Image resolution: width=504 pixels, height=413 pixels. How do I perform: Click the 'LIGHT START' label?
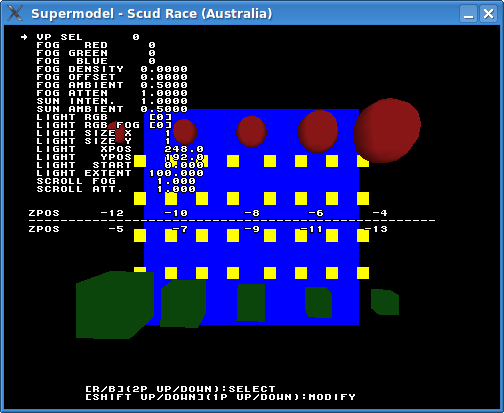84,165
